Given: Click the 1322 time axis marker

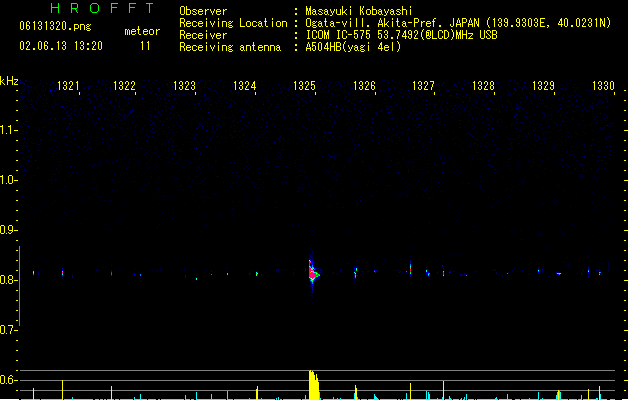Looking at the screenshot, I should (124, 85).
